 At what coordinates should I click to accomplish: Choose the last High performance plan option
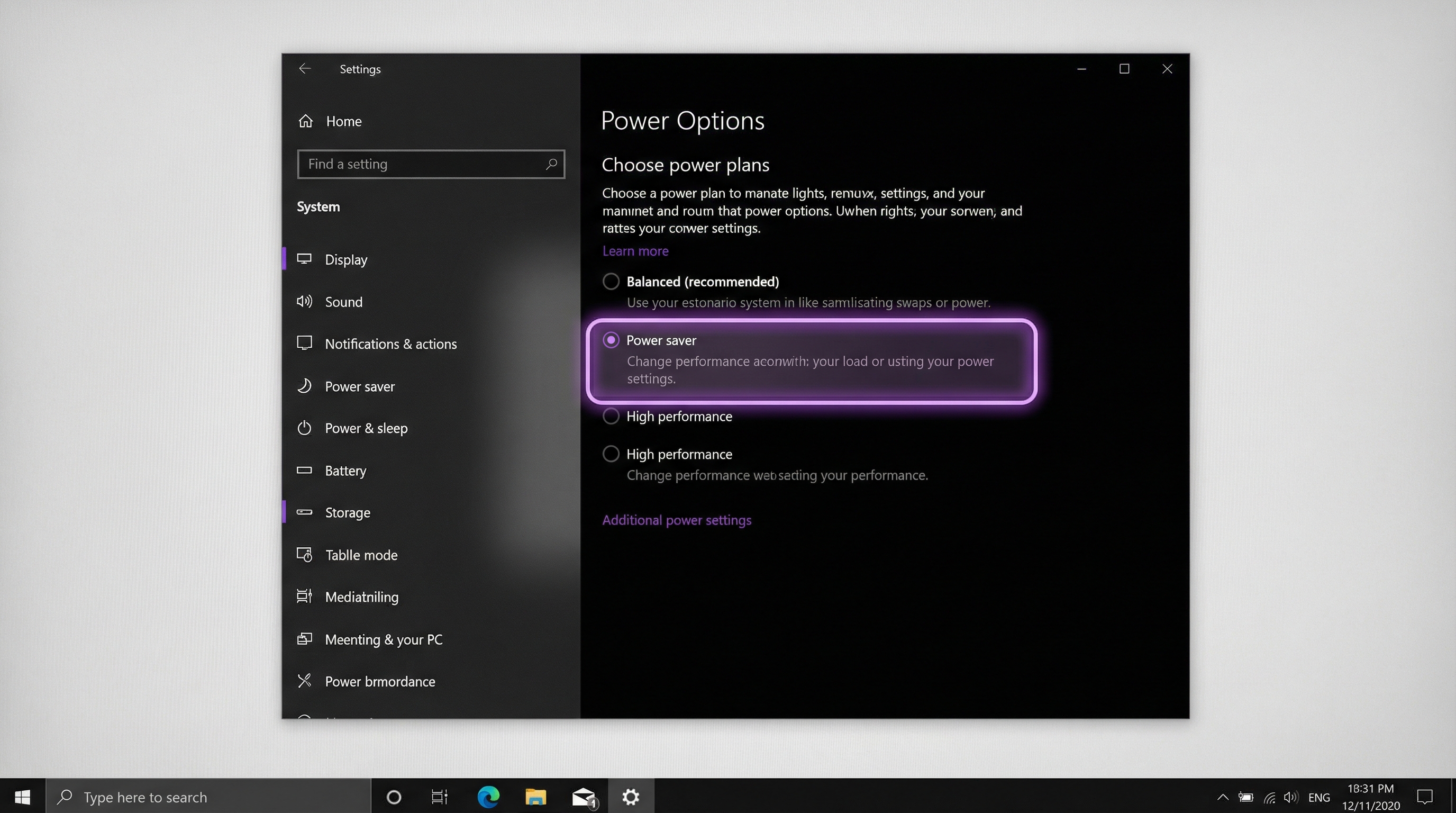pyautogui.click(x=611, y=454)
